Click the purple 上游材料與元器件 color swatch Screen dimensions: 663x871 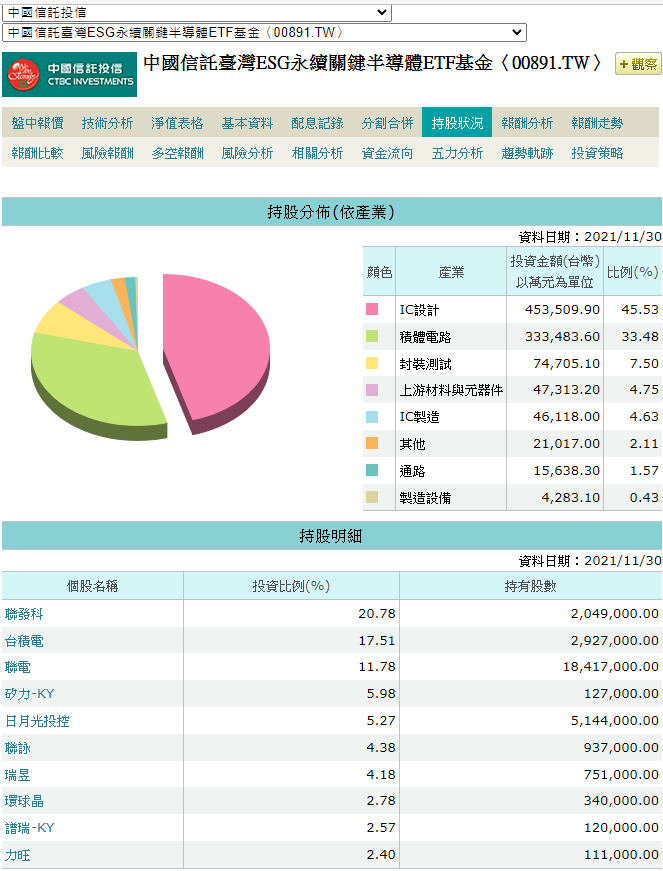tap(372, 390)
